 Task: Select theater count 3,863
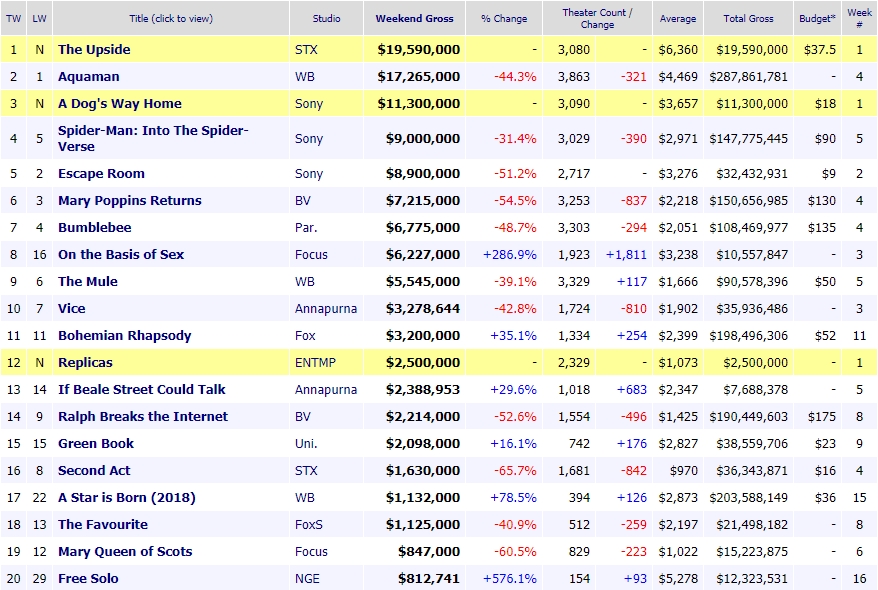pos(574,76)
